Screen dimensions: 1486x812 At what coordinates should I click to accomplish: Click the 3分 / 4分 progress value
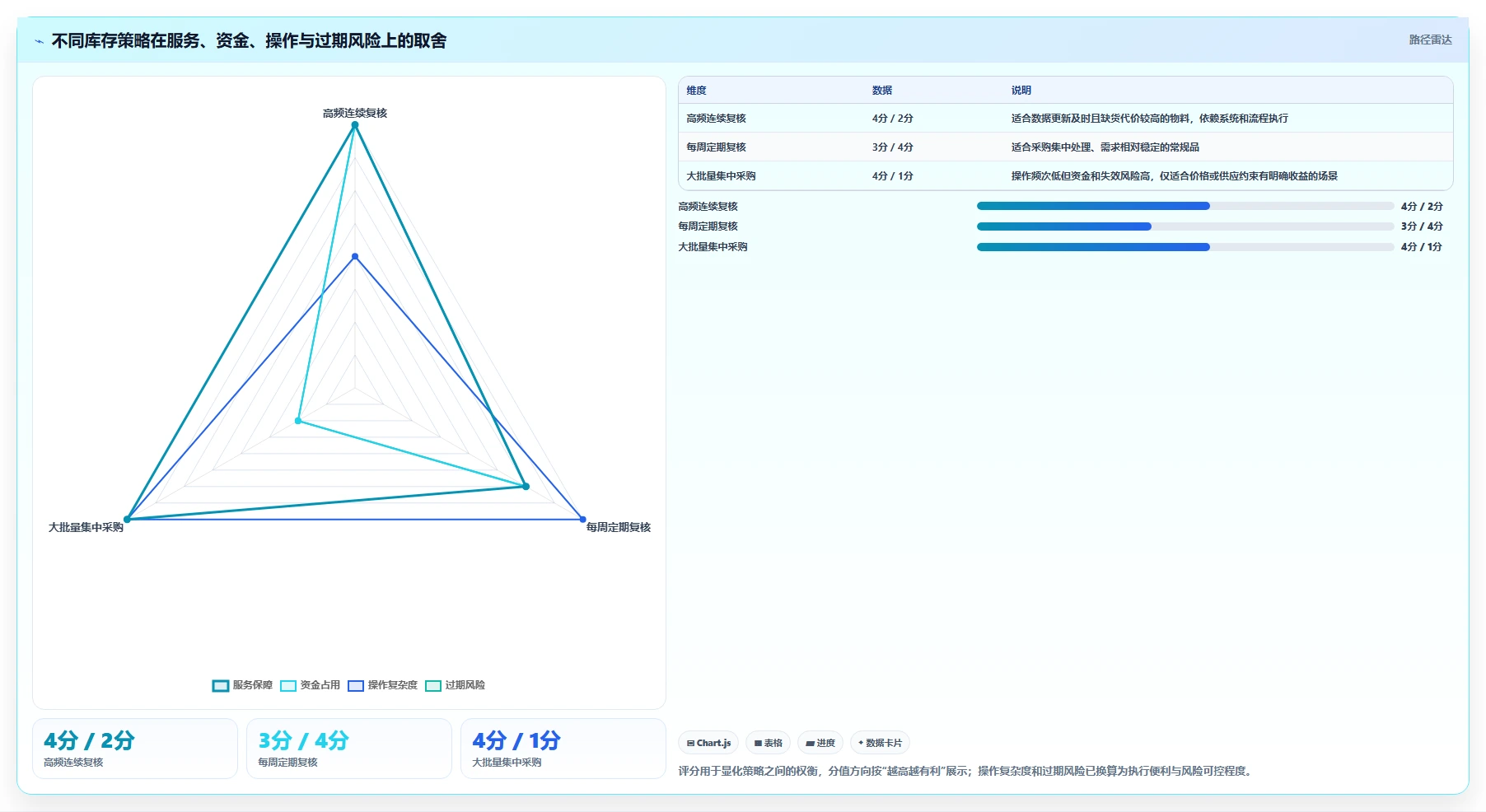1422,226
